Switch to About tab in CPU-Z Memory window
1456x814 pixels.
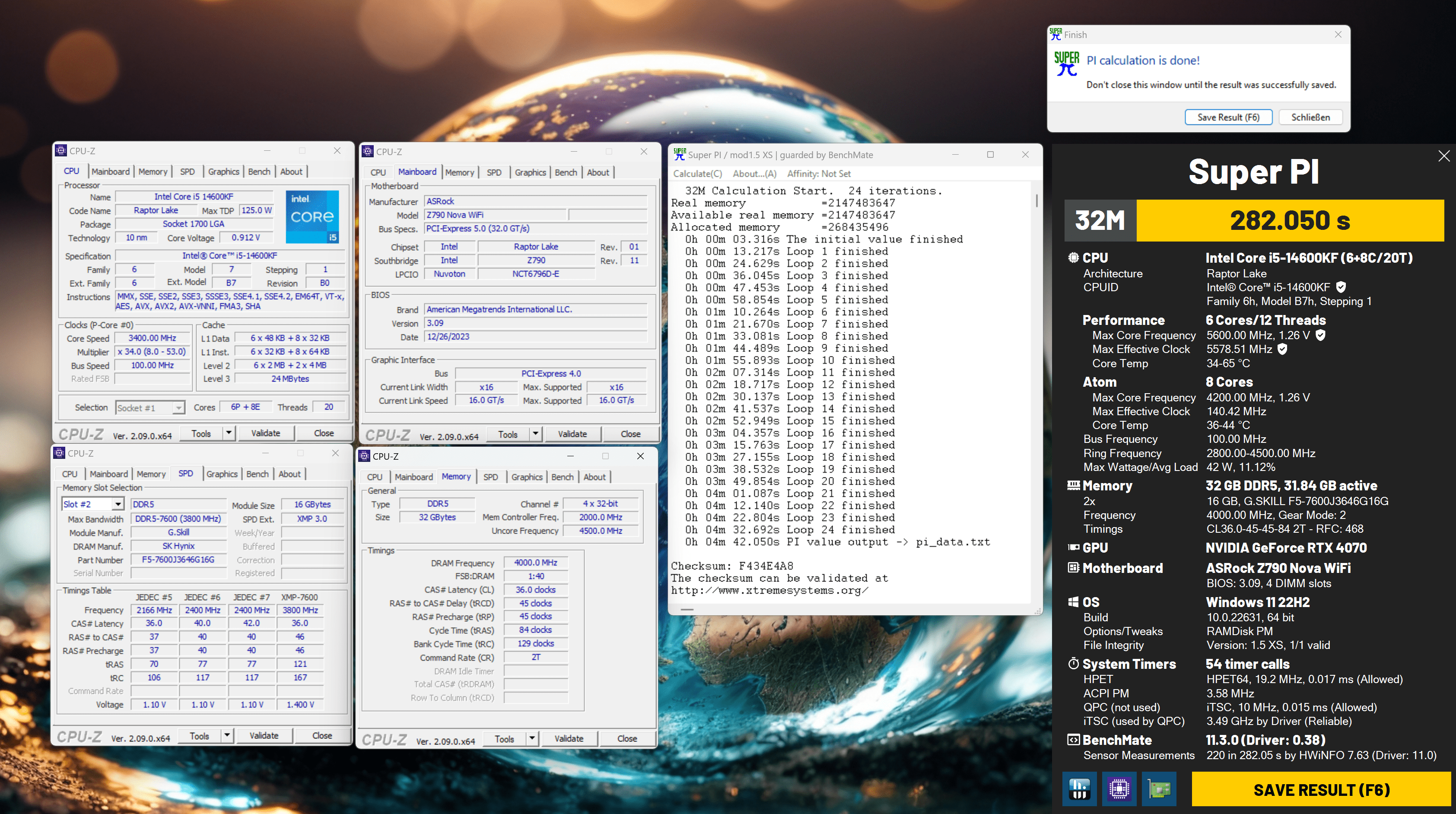pyautogui.click(x=594, y=477)
